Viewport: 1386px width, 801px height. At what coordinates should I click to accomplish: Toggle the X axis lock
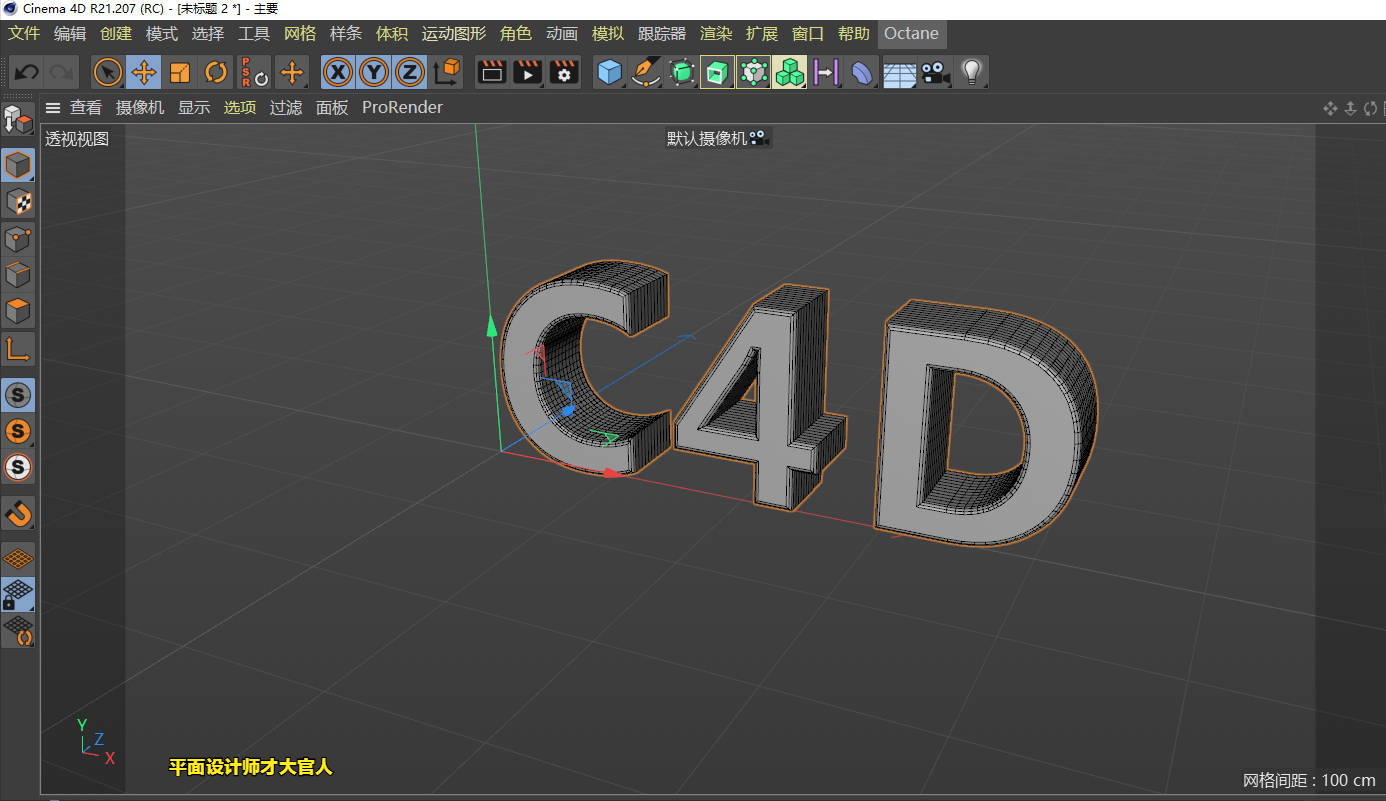coord(339,72)
